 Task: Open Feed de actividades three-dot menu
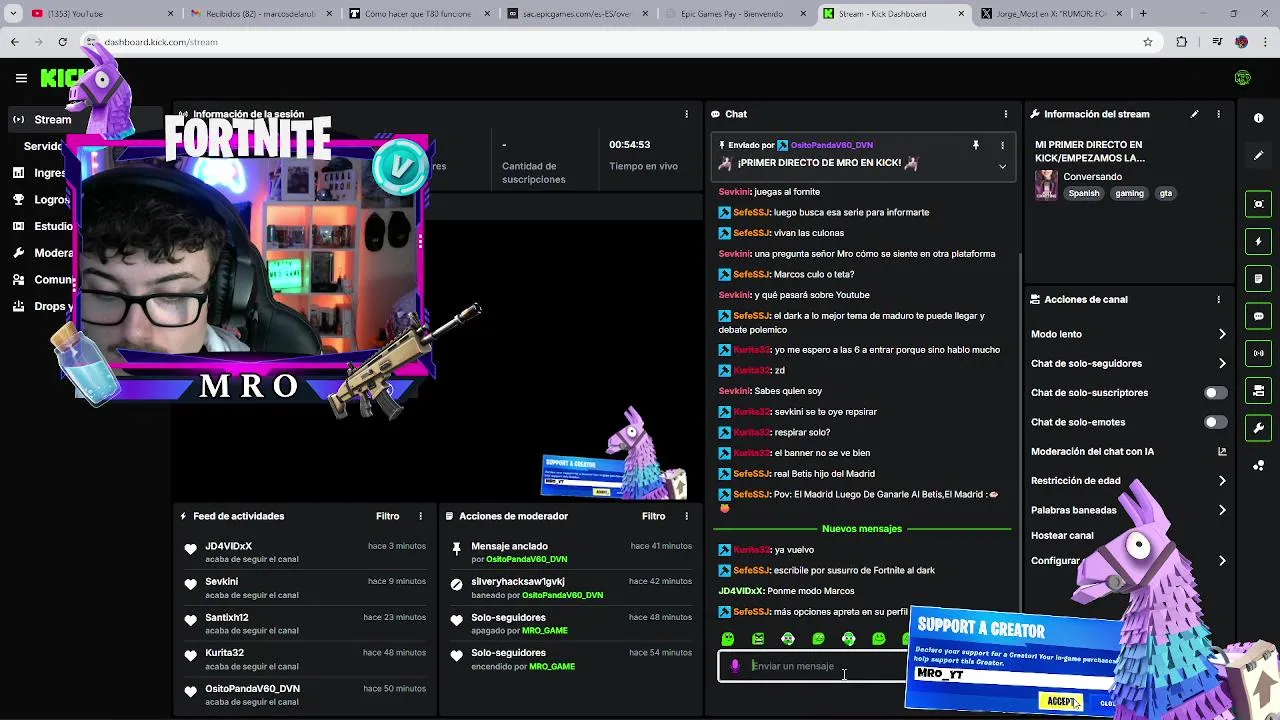tap(420, 516)
